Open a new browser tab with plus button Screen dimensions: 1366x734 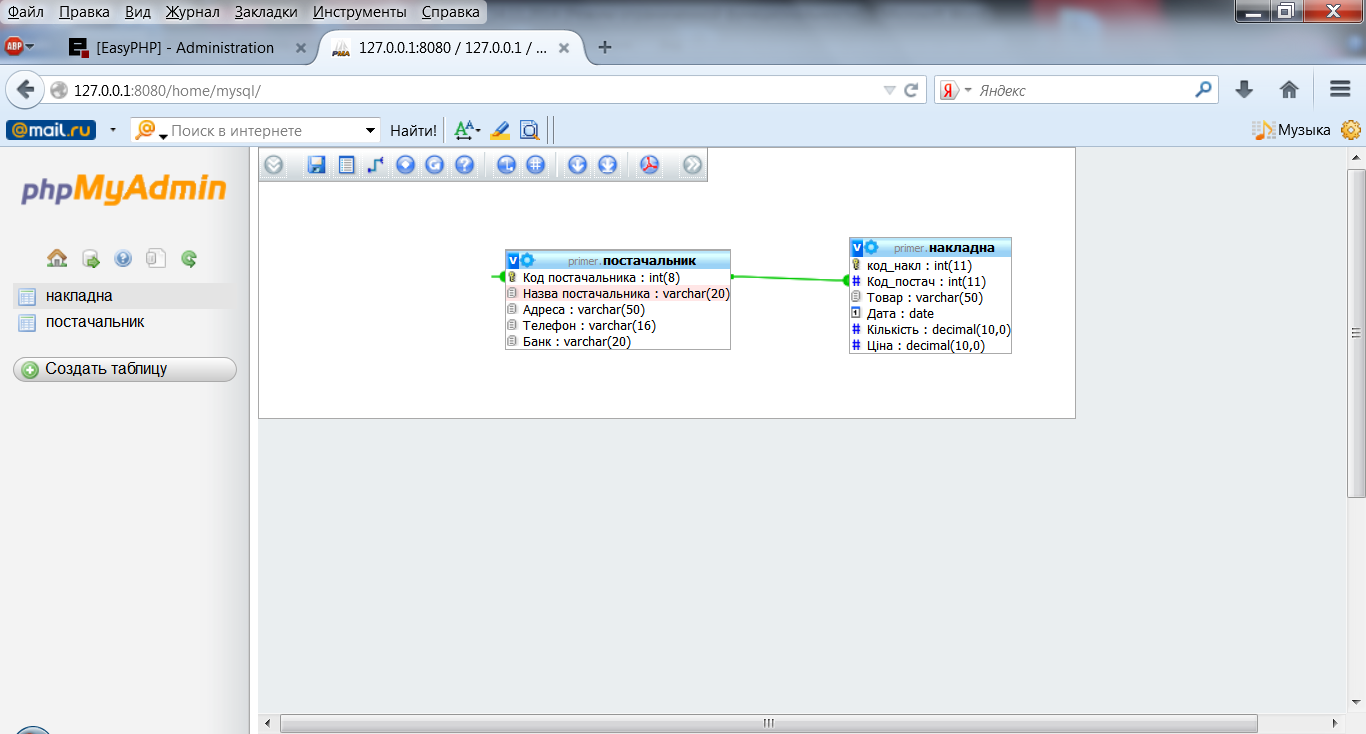604,47
